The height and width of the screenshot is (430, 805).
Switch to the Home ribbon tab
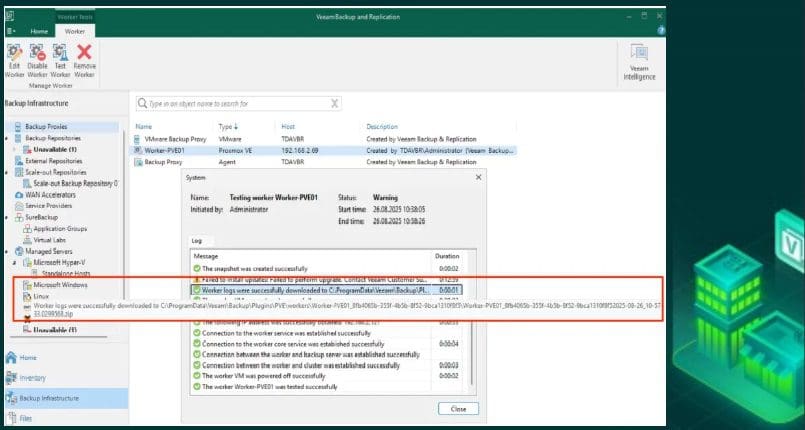pos(39,31)
